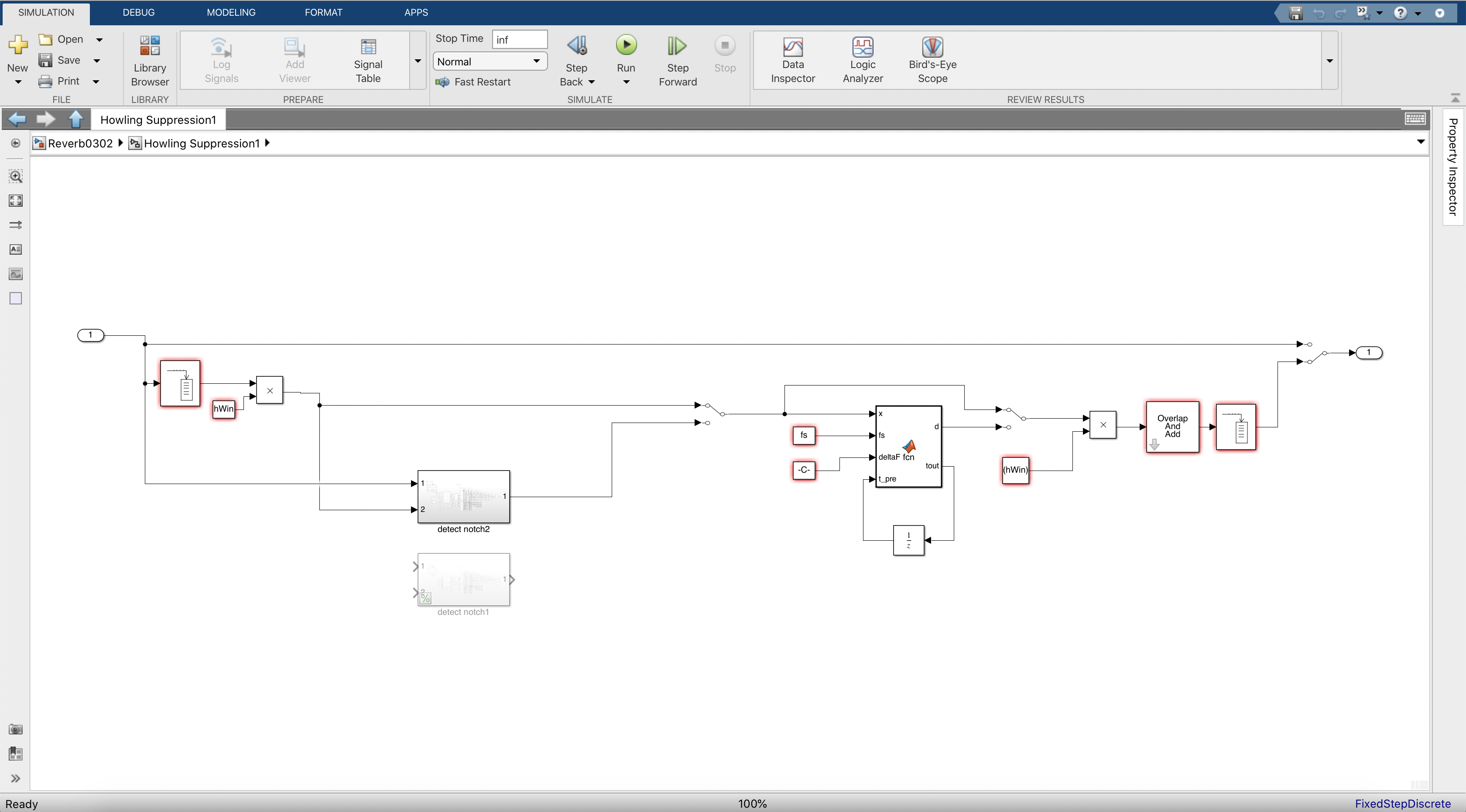Click Howling Suppression1 in the breadcrumb
The height and width of the screenshot is (812, 1466).
click(x=202, y=143)
